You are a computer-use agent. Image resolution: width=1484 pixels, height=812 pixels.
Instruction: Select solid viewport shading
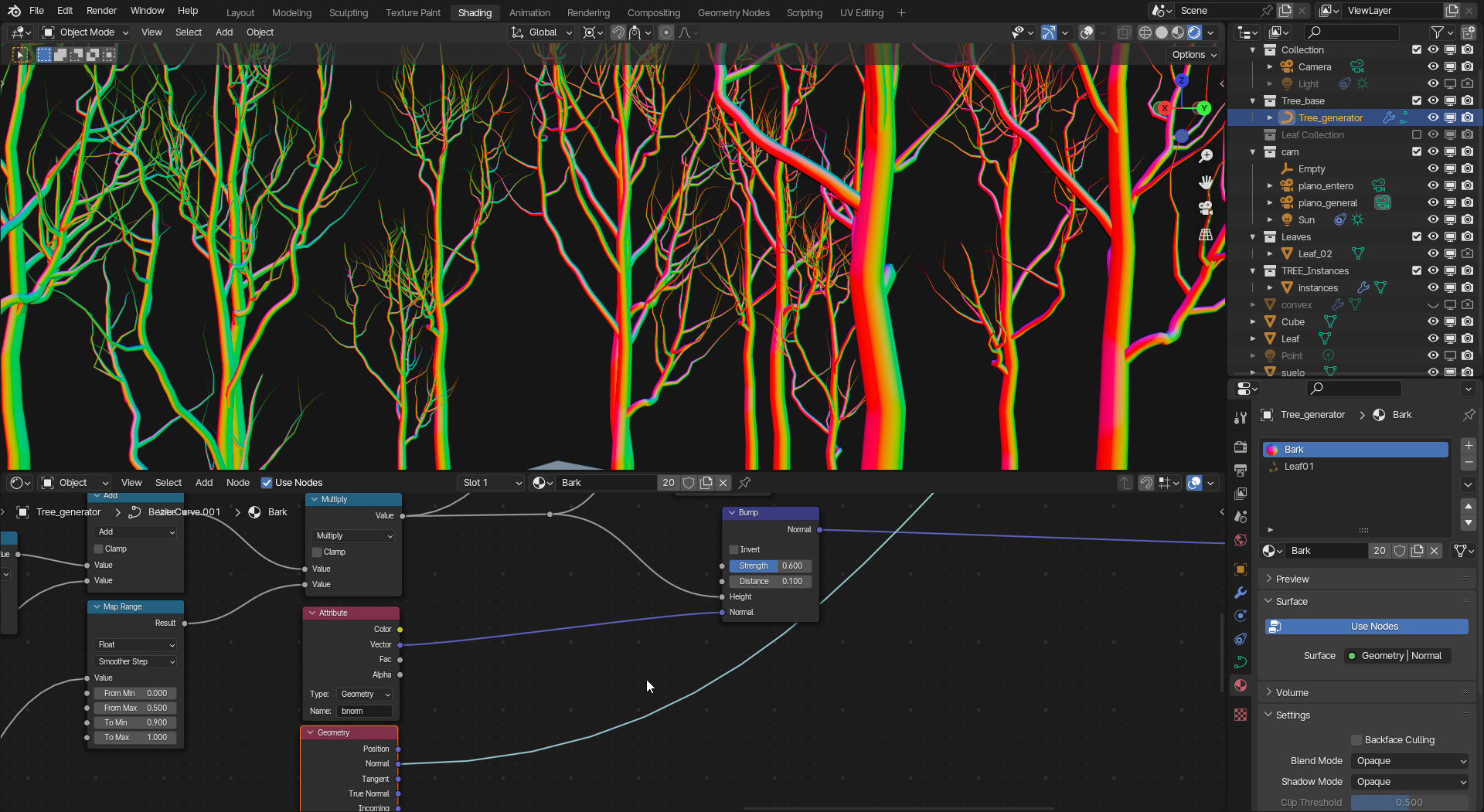click(1161, 32)
